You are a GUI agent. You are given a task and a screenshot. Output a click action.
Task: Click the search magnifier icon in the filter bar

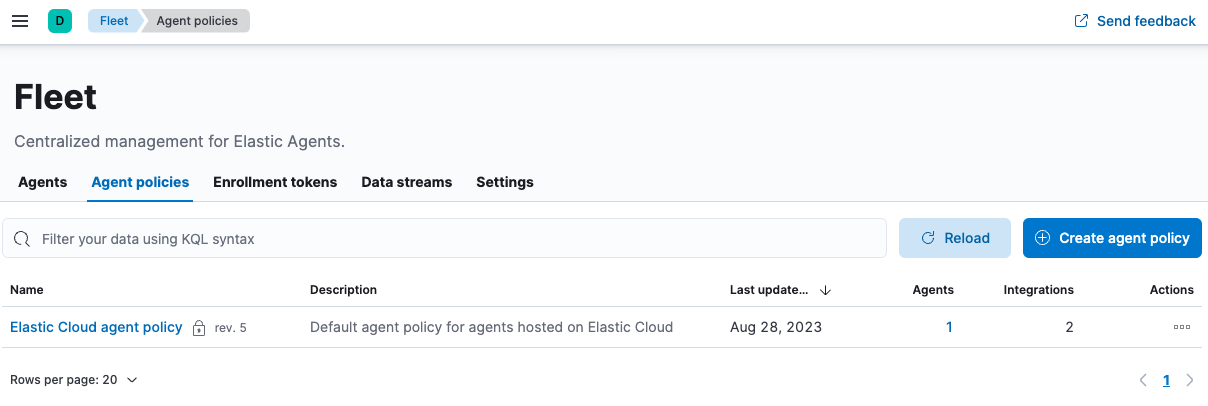click(23, 239)
